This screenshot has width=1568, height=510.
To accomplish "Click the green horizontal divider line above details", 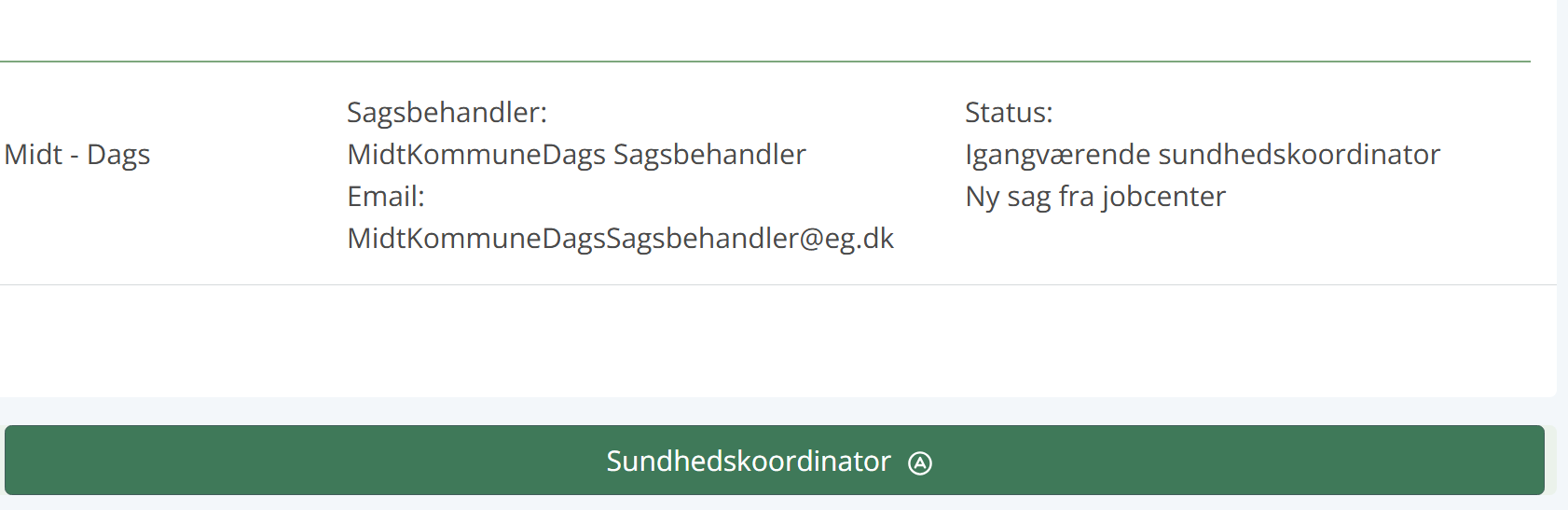I will pyautogui.click(x=765, y=62).
